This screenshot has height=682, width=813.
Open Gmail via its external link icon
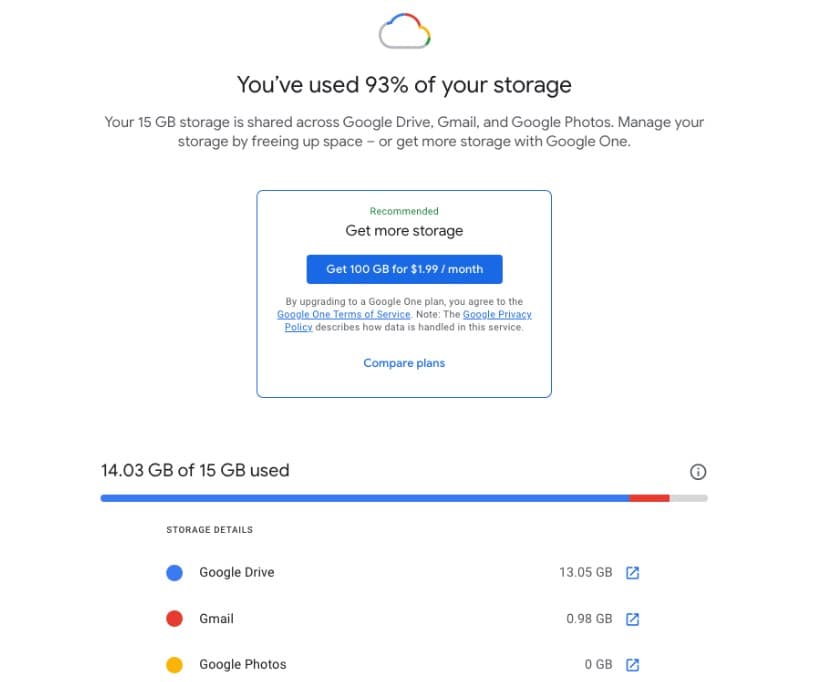(632, 618)
